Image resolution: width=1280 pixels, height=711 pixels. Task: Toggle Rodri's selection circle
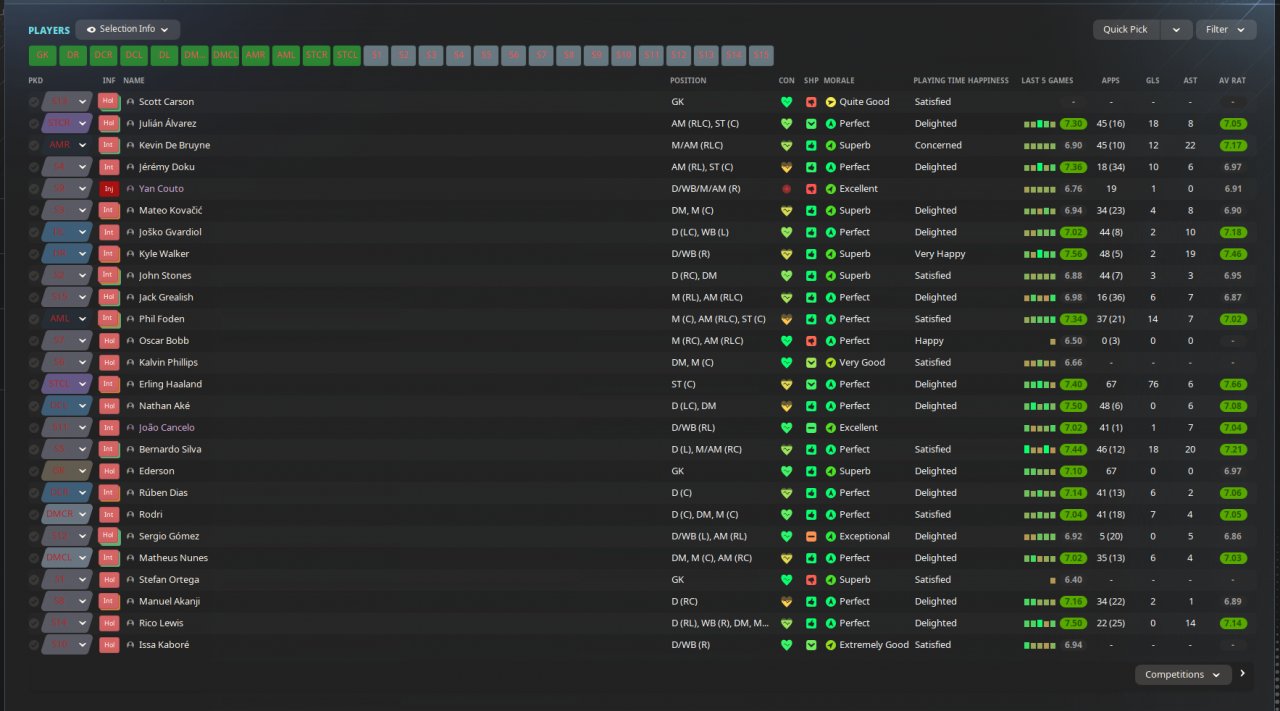coord(34,514)
